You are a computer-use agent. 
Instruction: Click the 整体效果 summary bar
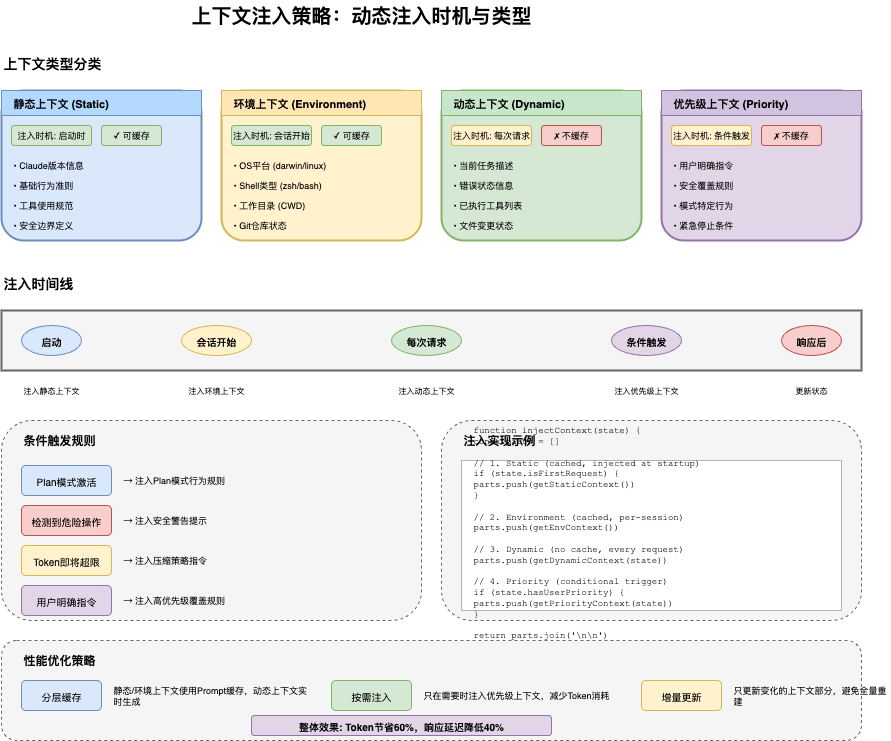point(401,726)
